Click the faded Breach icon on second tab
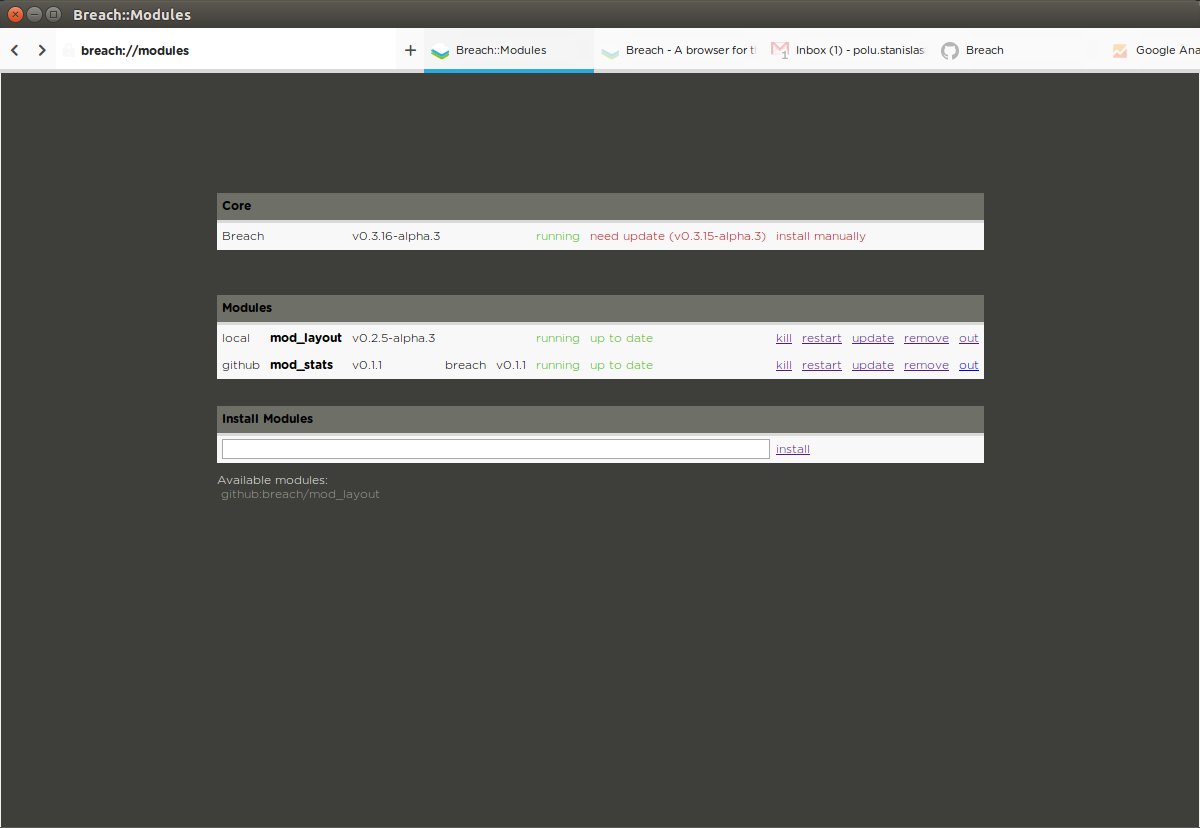1200x828 pixels. point(610,51)
